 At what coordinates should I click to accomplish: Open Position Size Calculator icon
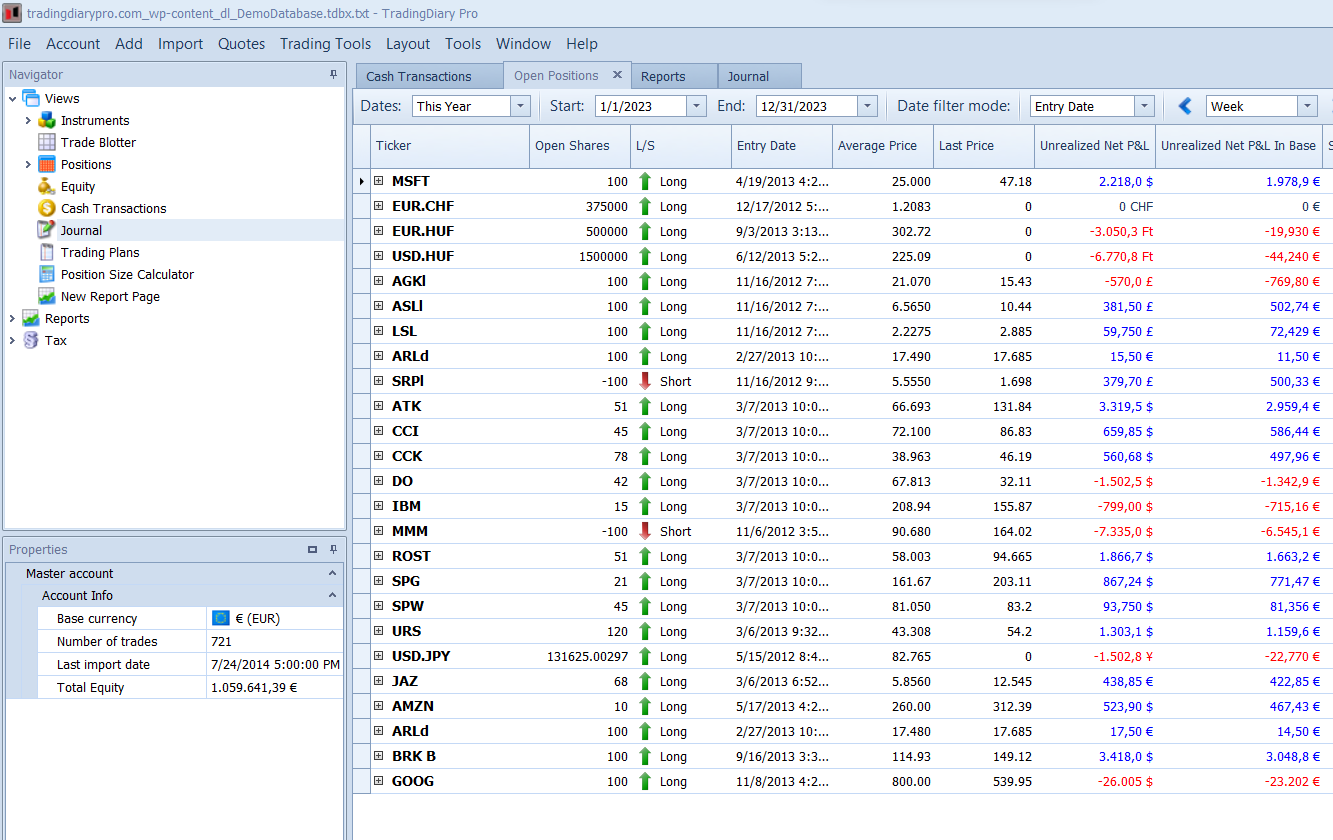(x=46, y=274)
